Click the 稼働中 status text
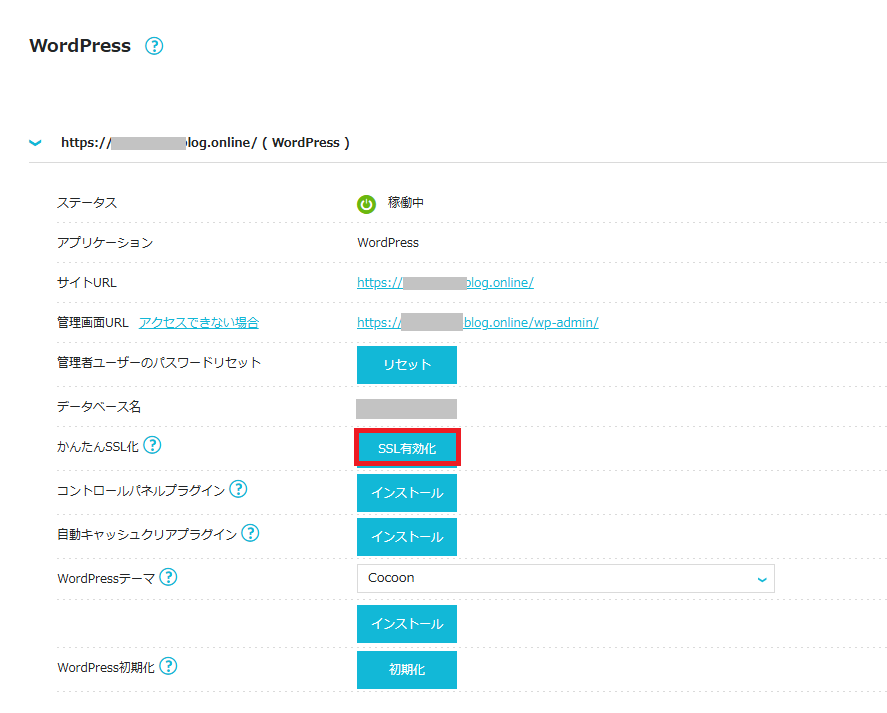Image resolution: width=887 pixels, height=713 pixels. point(406,203)
